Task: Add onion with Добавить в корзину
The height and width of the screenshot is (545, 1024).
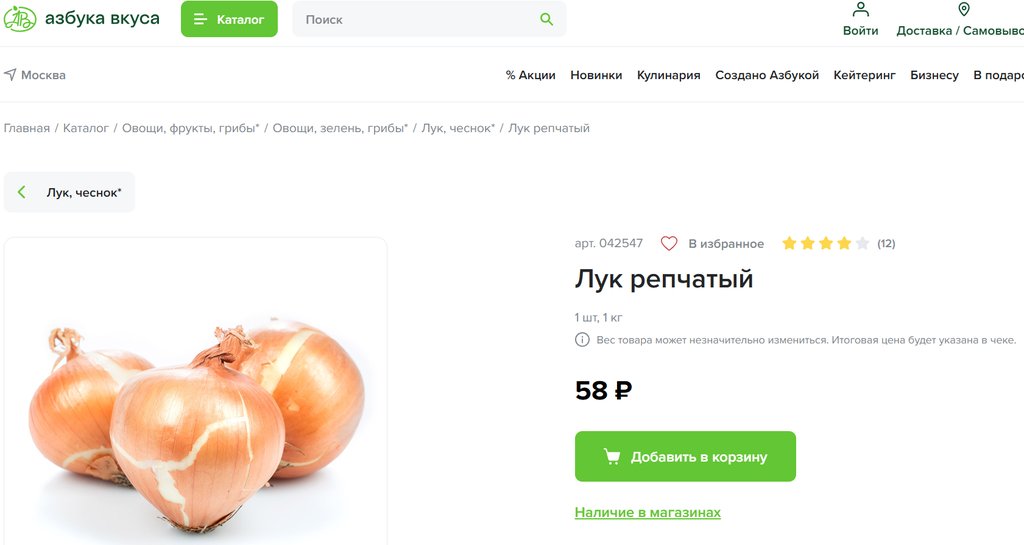Action: click(685, 456)
